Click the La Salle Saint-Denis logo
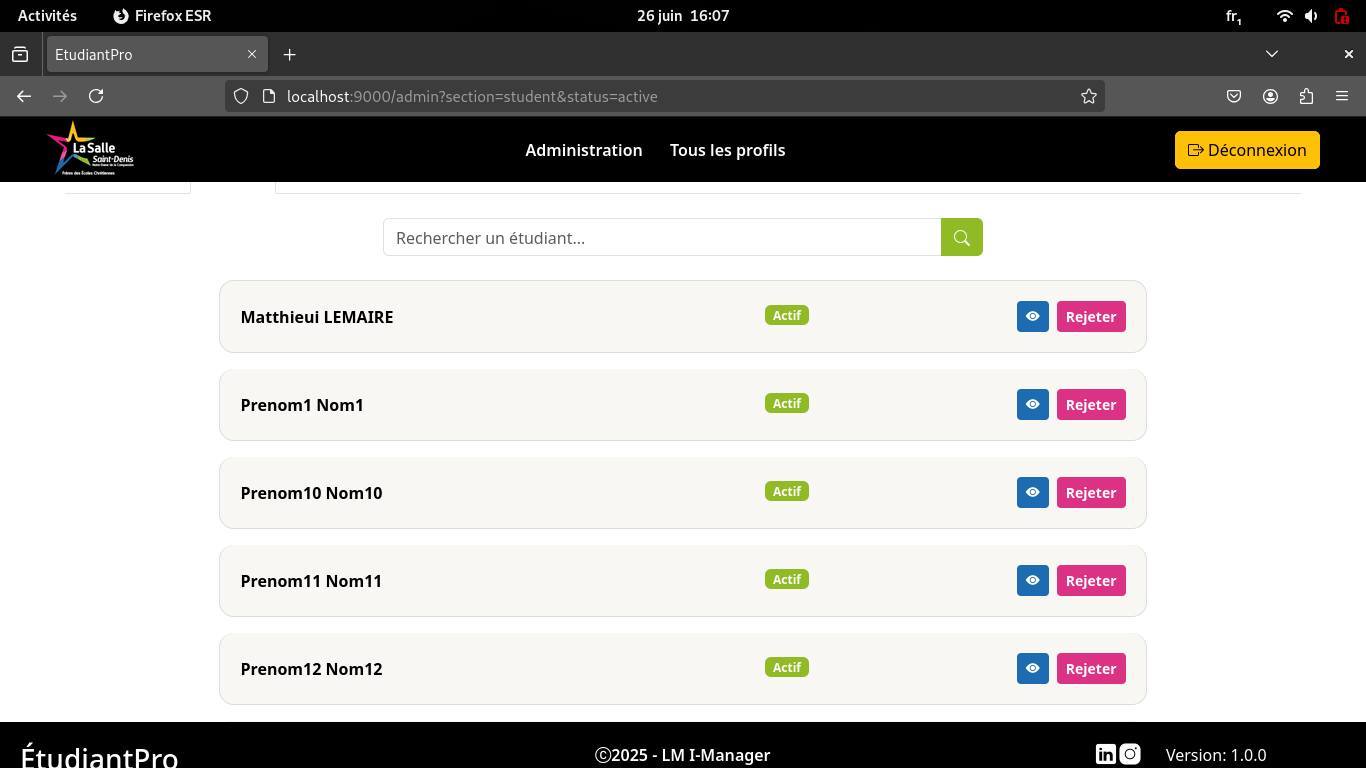The width and height of the screenshot is (1366, 768). click(90, 150)
